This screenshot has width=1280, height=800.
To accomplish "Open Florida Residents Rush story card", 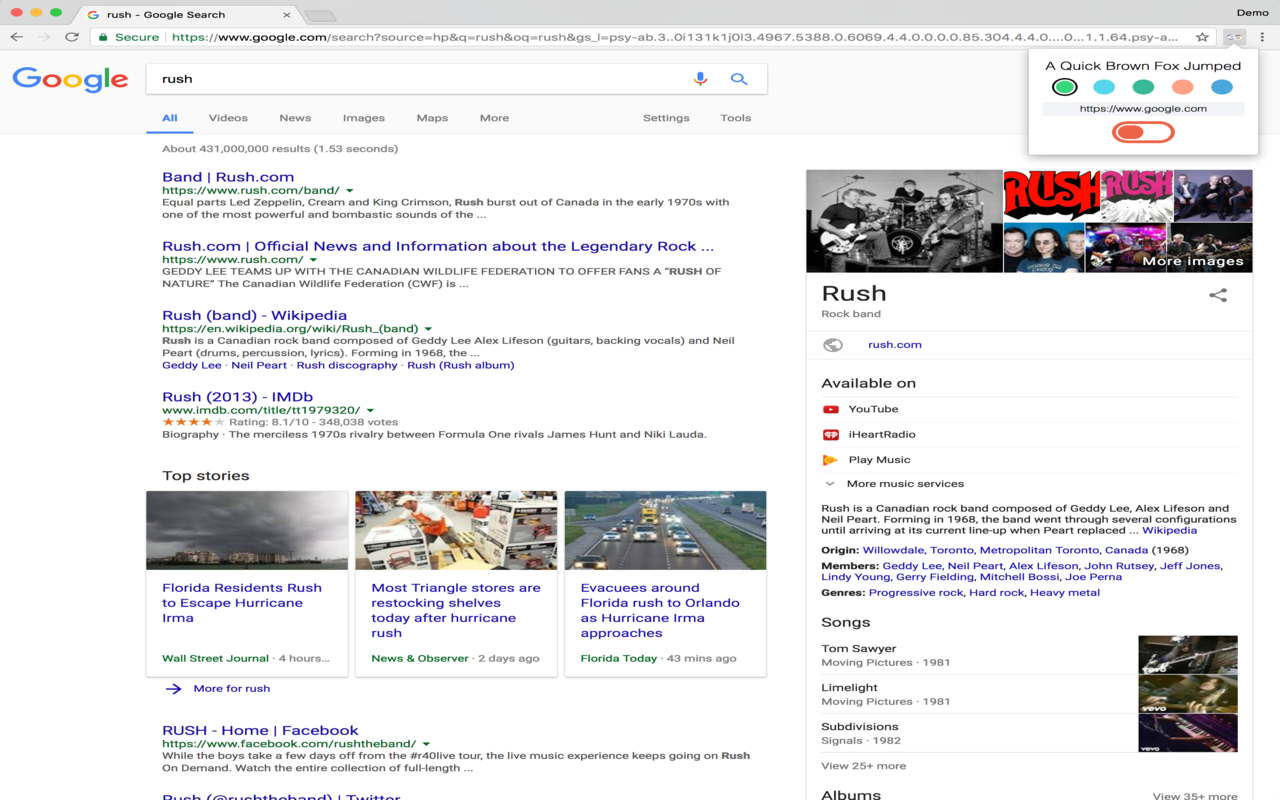I will (x=247, y=584).
